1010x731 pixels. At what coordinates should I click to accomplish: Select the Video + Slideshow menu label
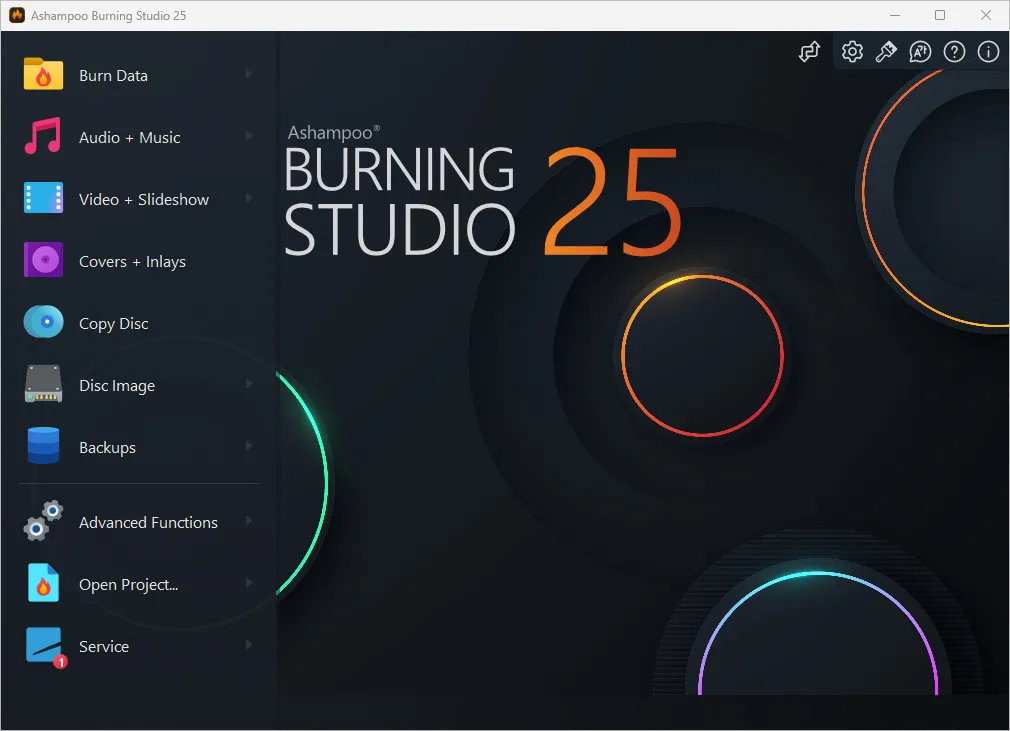144,199
